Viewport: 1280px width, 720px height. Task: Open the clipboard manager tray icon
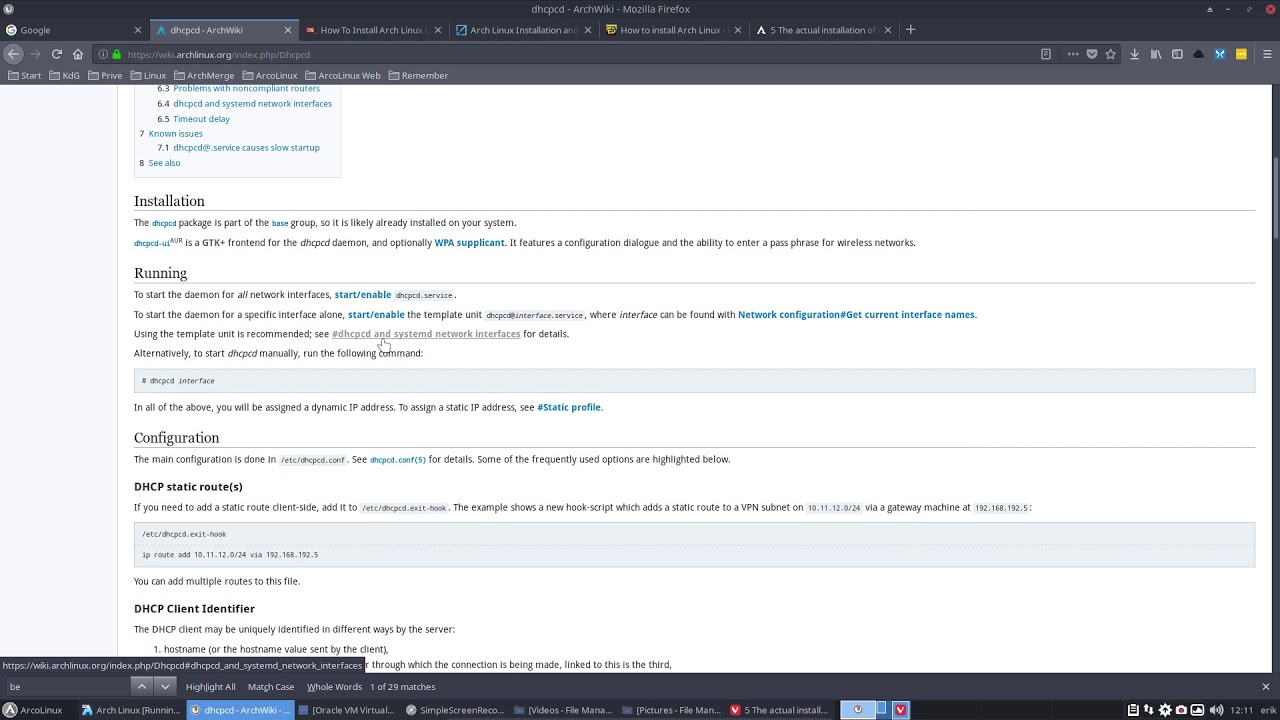click(1132, 710)
